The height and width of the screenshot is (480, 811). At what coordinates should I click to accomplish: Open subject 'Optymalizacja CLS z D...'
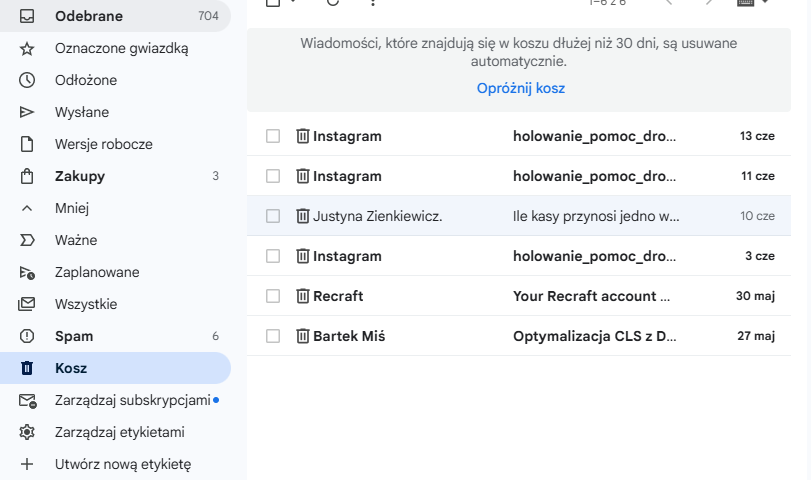(x=595, y=336)
